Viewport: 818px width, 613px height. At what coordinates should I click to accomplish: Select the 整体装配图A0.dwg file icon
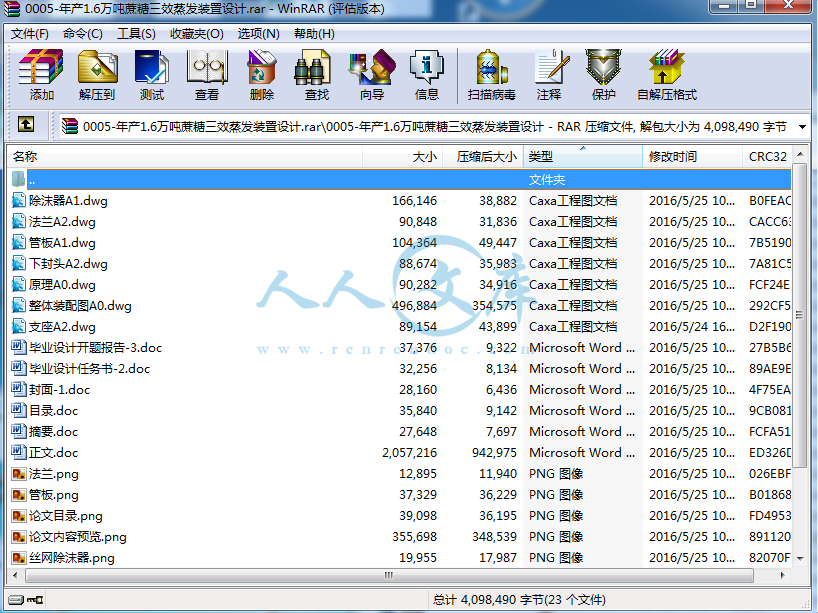tap(19, 306)
